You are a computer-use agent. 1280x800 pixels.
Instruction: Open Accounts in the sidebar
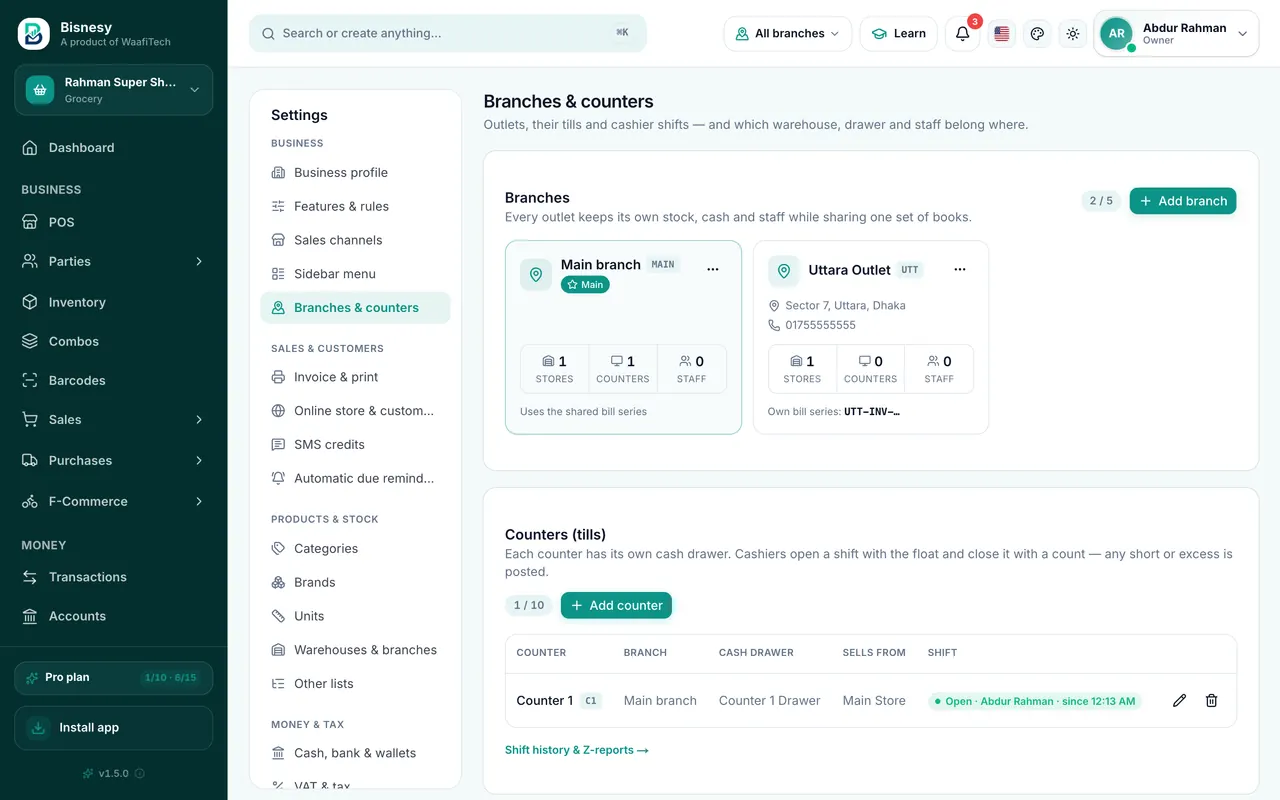tap(114, 616)
